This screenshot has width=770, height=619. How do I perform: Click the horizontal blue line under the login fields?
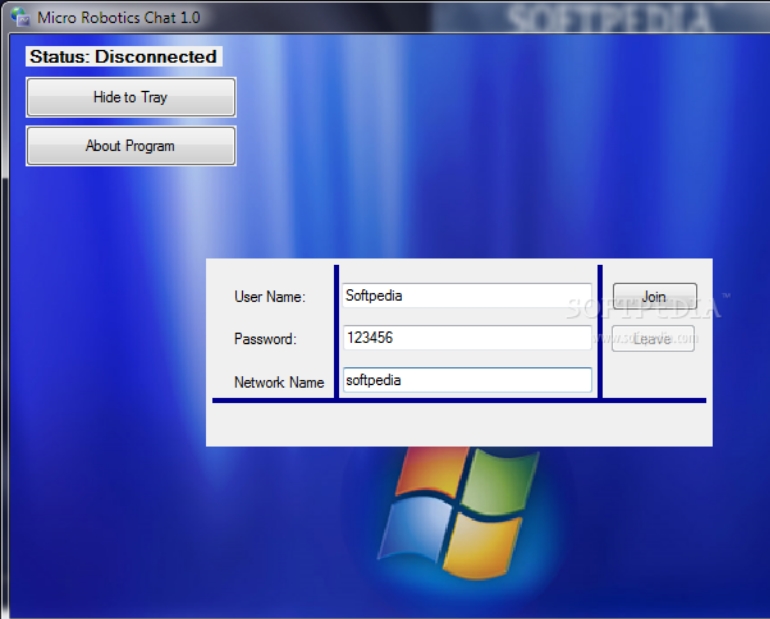pyautogui.click(x=458, y=401)
